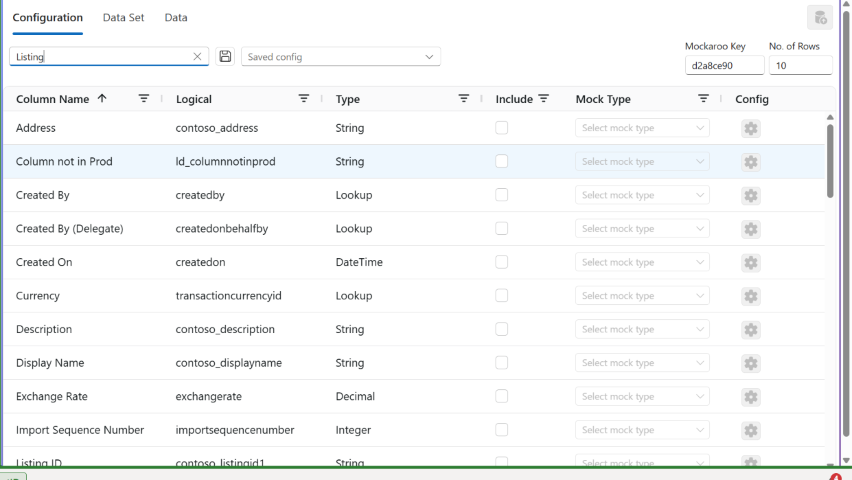Tick Include checkbox for Display Name
The height and width of the screenshot is (480, 852).
[502, 363]
